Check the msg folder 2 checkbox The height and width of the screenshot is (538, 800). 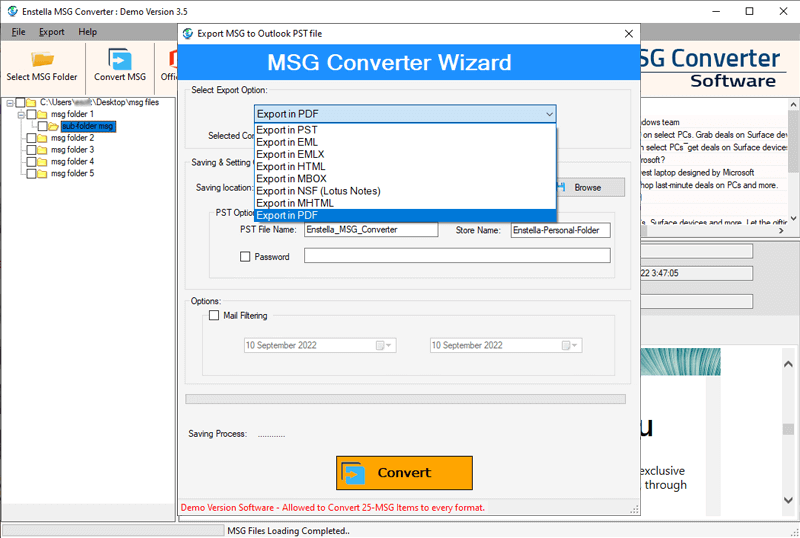pos(31,138)
